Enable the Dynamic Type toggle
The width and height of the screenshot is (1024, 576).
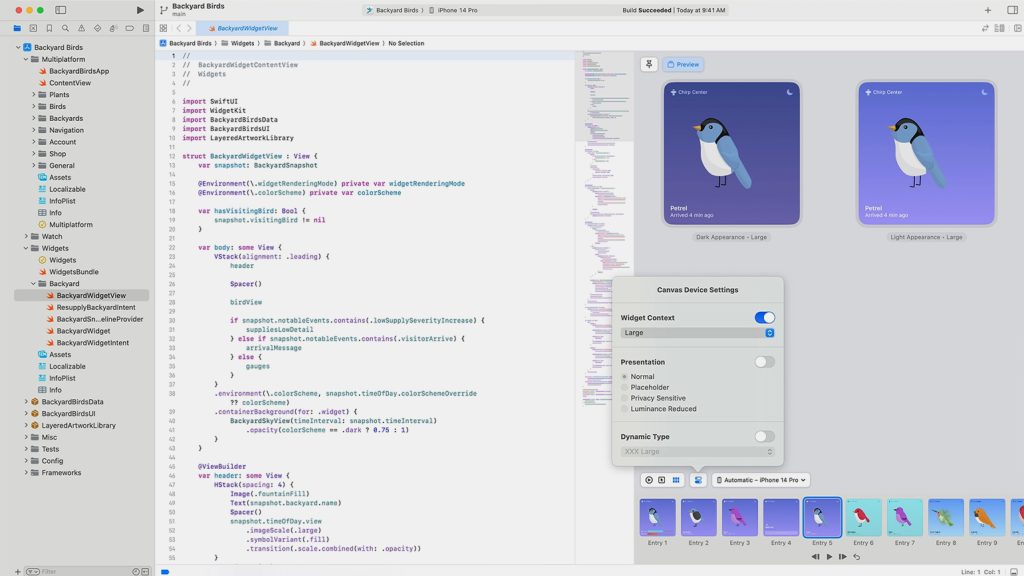pyautogui.click(x=764, y=436)
